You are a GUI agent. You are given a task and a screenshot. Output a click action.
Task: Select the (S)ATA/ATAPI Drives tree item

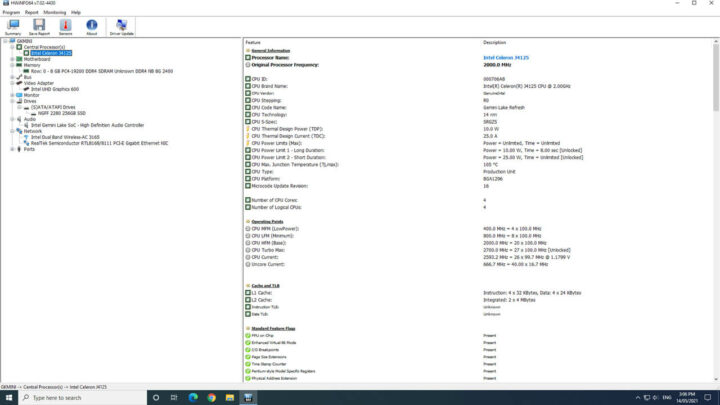53,107
